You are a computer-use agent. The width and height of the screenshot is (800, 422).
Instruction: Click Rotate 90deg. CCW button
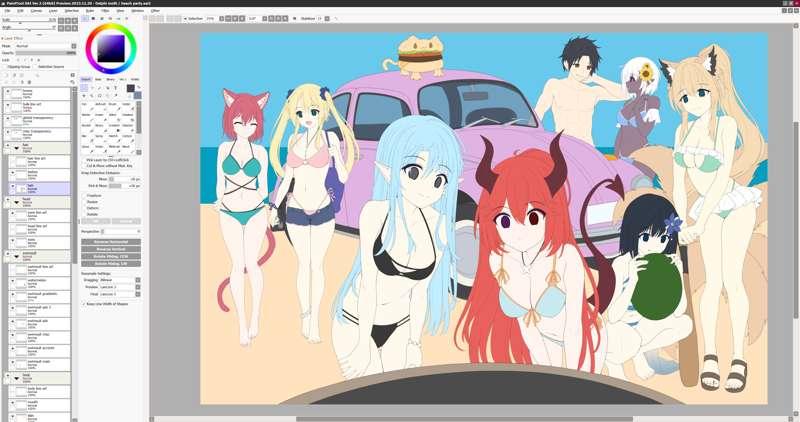click(x=111, y=256)
